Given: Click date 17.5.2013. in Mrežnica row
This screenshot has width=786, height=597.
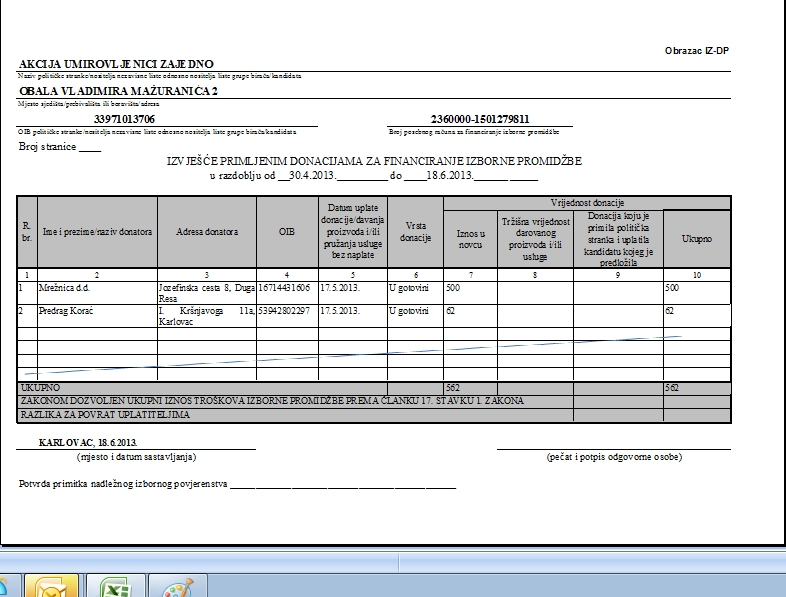Looking at the screenshot, I should [x=340, y=288].
